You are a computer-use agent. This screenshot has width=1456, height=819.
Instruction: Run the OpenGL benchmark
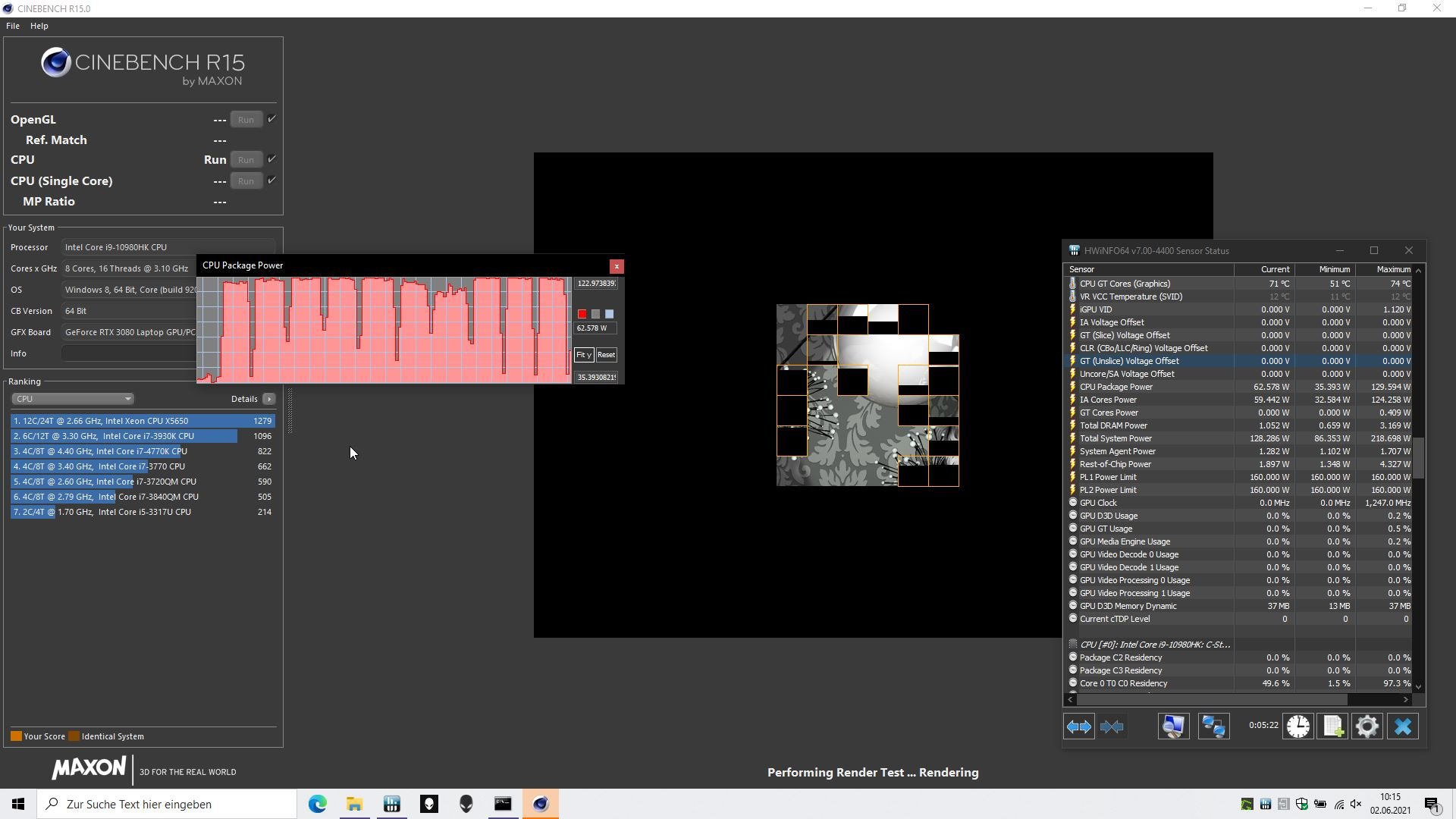tap(246, 119)
